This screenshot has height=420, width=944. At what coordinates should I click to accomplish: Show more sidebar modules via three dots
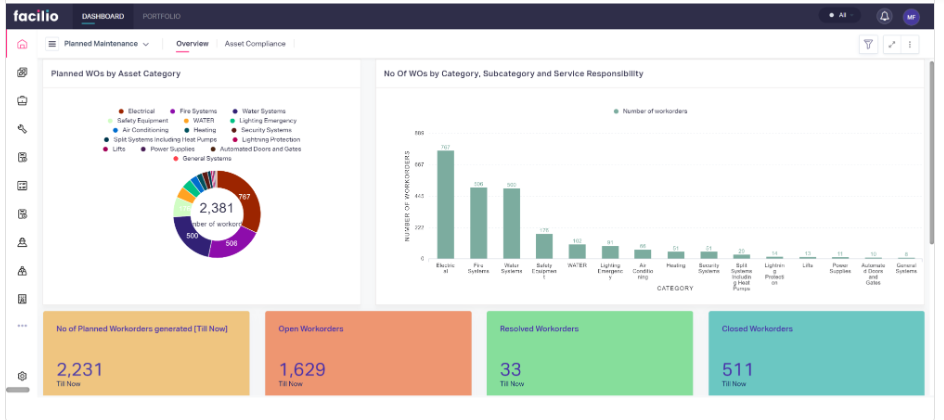click(x=22, y=326)
